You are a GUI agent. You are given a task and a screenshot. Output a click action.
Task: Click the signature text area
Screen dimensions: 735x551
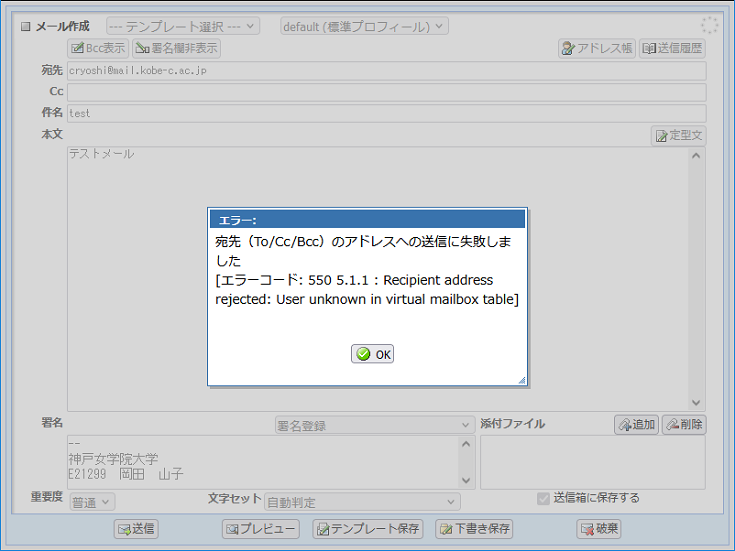(264, 462)
